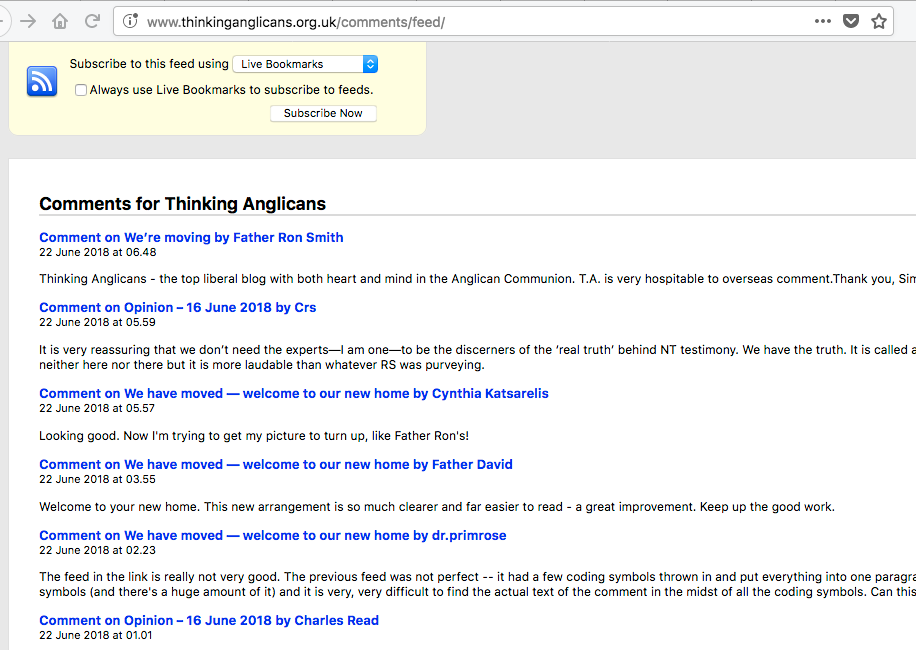Go to the browser Home page icon
The width and height of the screenshot is (916, 650).
point(60,22)
